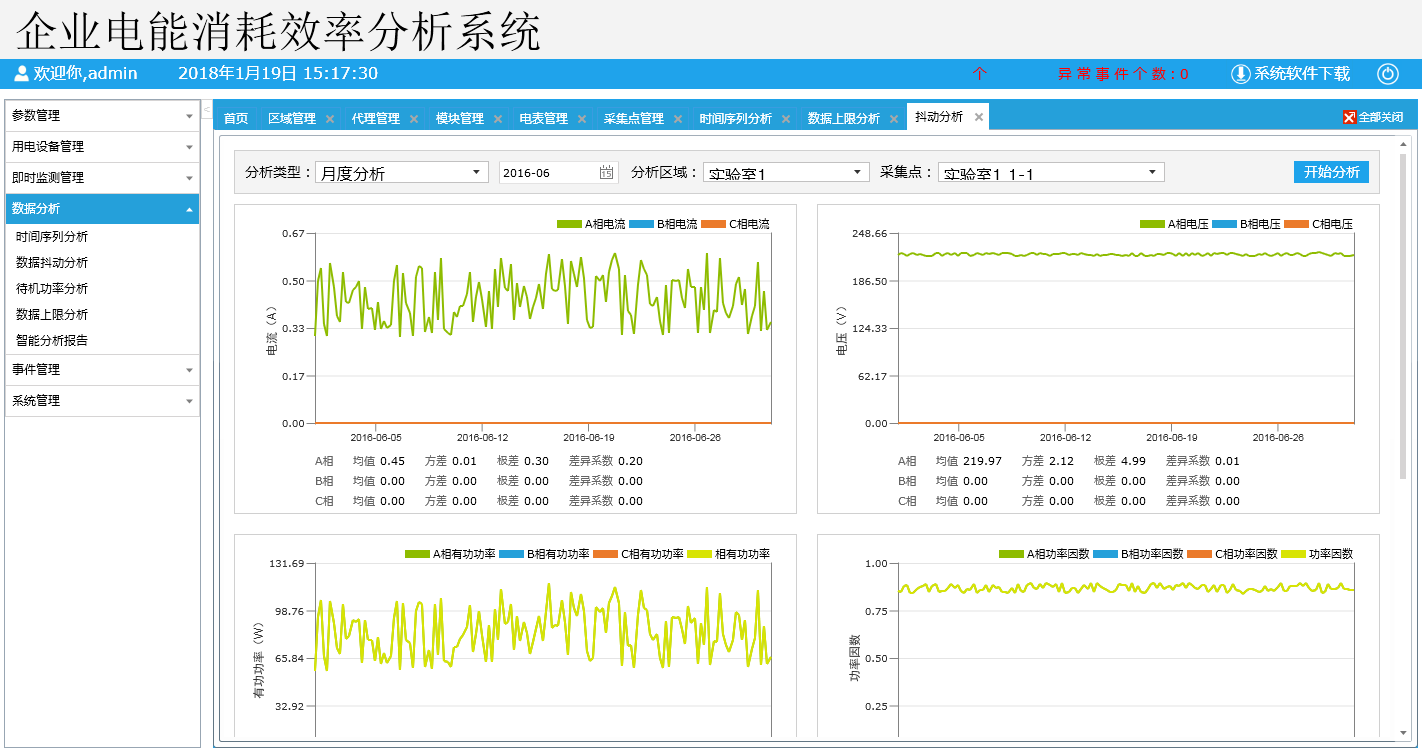Close the 区域管理 tab with its X
The image size is (1422, 752).
330,119
